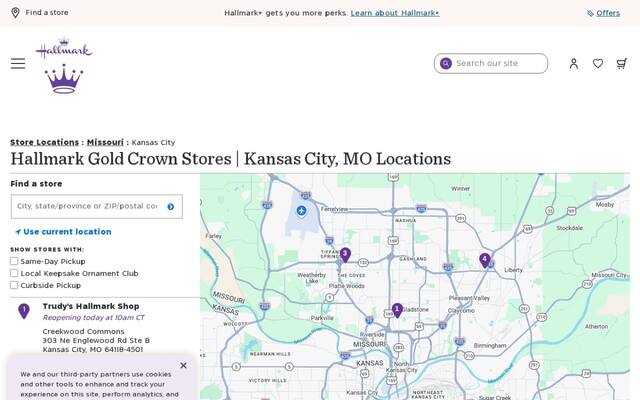The image size is (640, 400).
Task: Focus the Search our site field
Action: [491, 63]
